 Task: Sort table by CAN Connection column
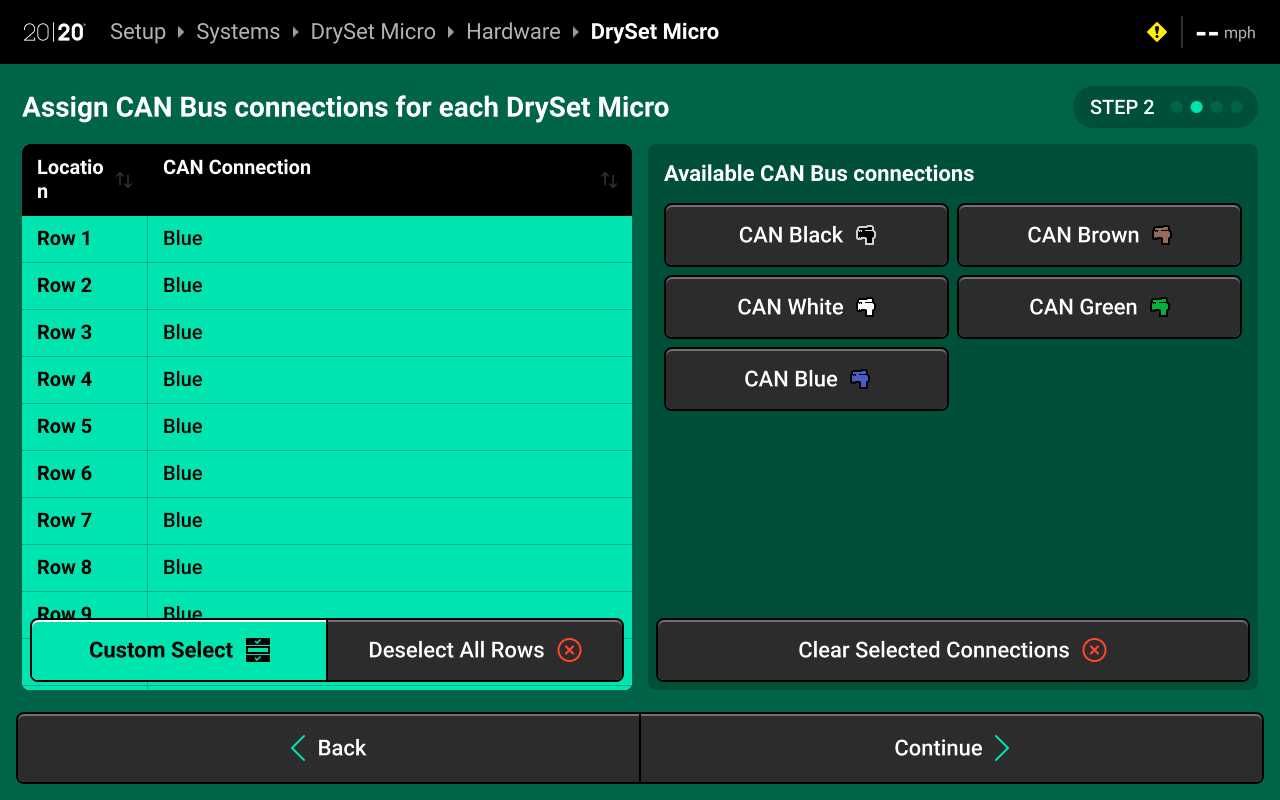coord(608,180)
